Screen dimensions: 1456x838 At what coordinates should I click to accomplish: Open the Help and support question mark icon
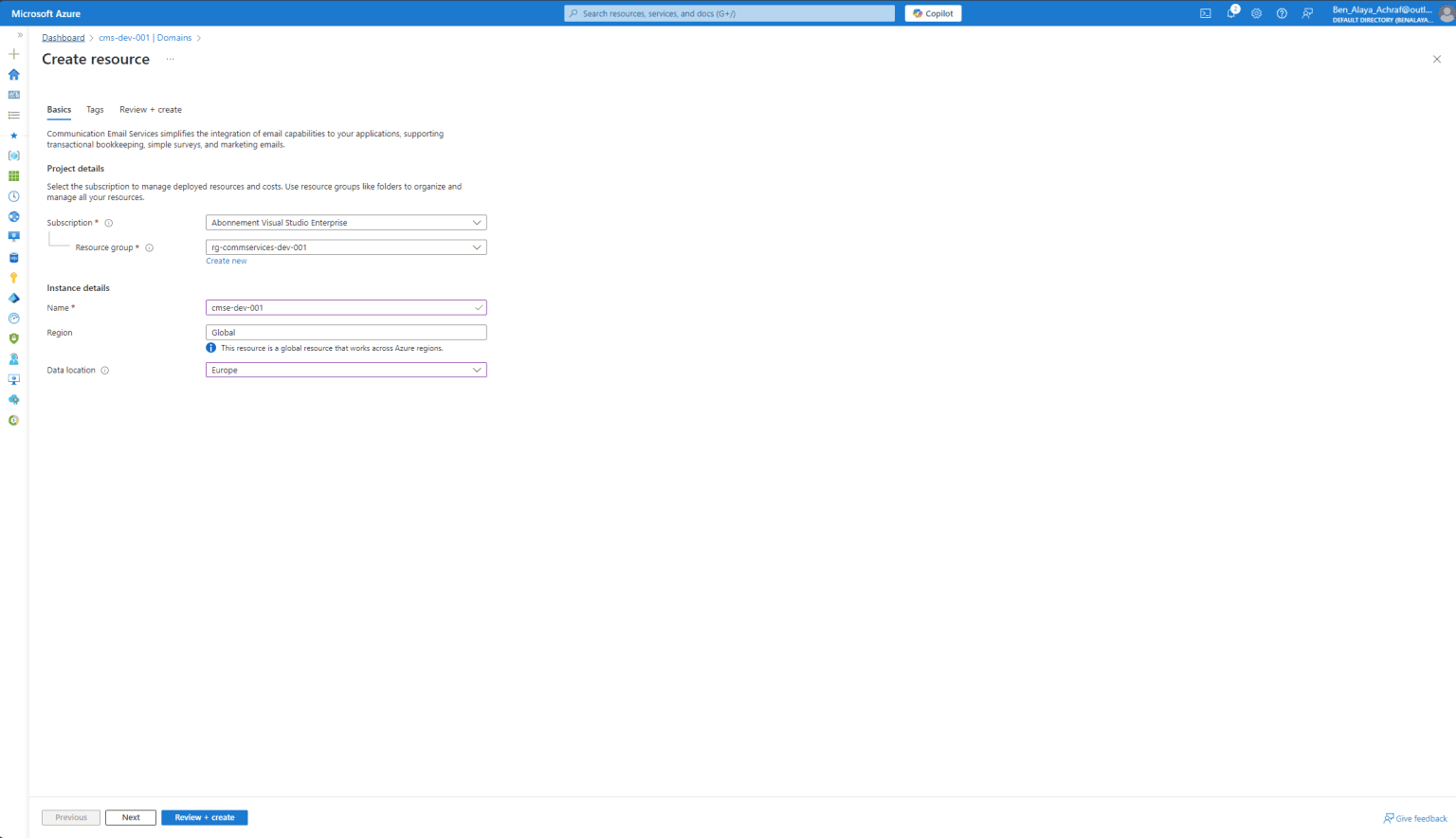1282,12
